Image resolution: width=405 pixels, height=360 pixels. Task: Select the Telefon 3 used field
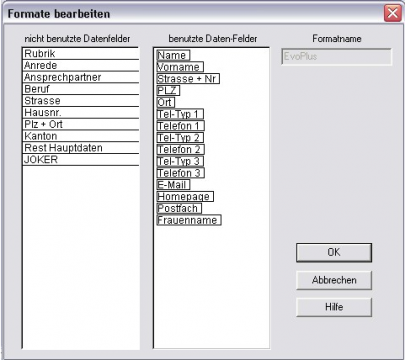coord(180,173)
